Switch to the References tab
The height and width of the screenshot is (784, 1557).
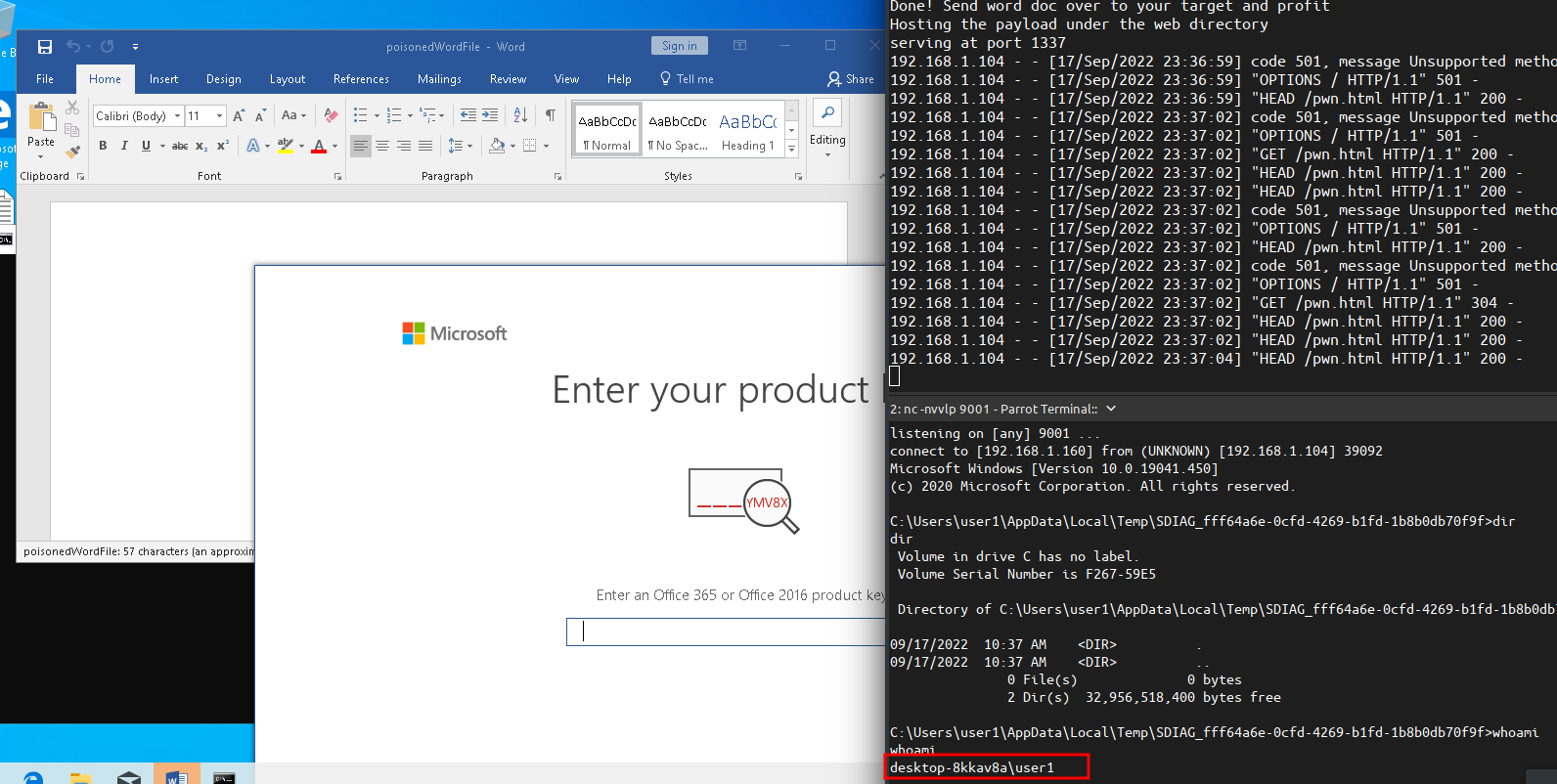click(x=361, y=79)
